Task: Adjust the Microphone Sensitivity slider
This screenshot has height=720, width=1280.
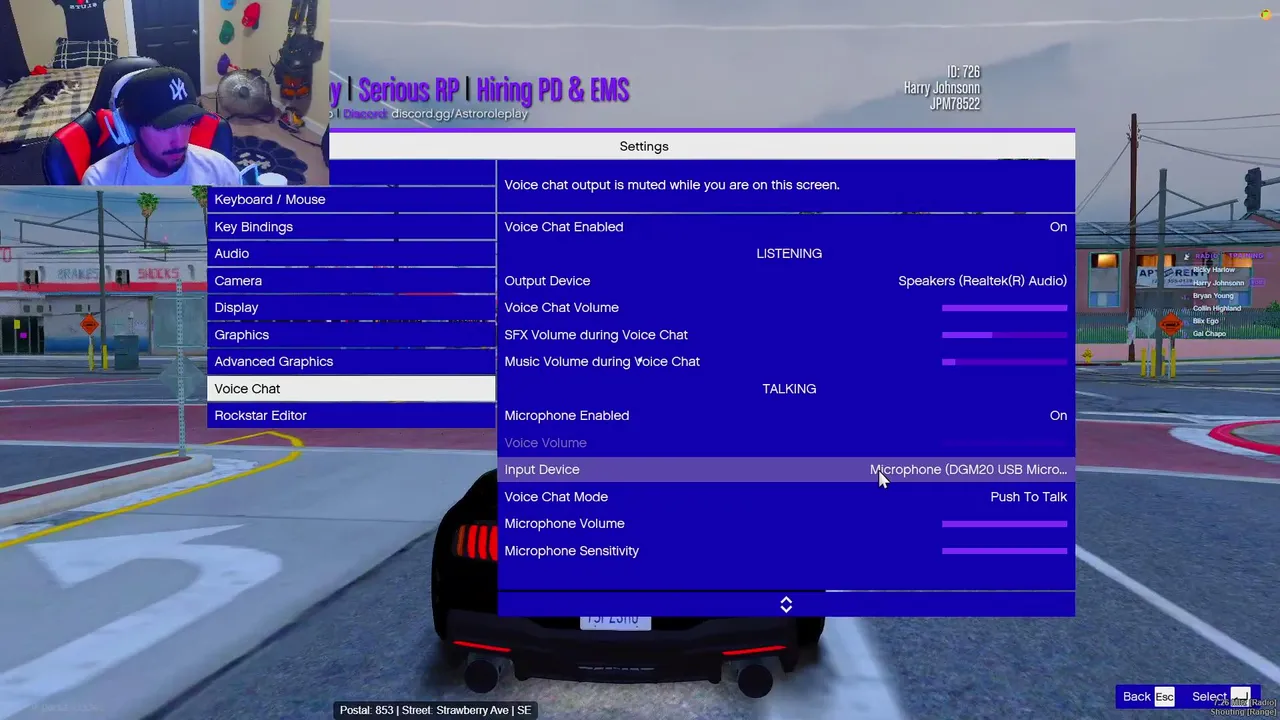Action: pos(1004,551)
